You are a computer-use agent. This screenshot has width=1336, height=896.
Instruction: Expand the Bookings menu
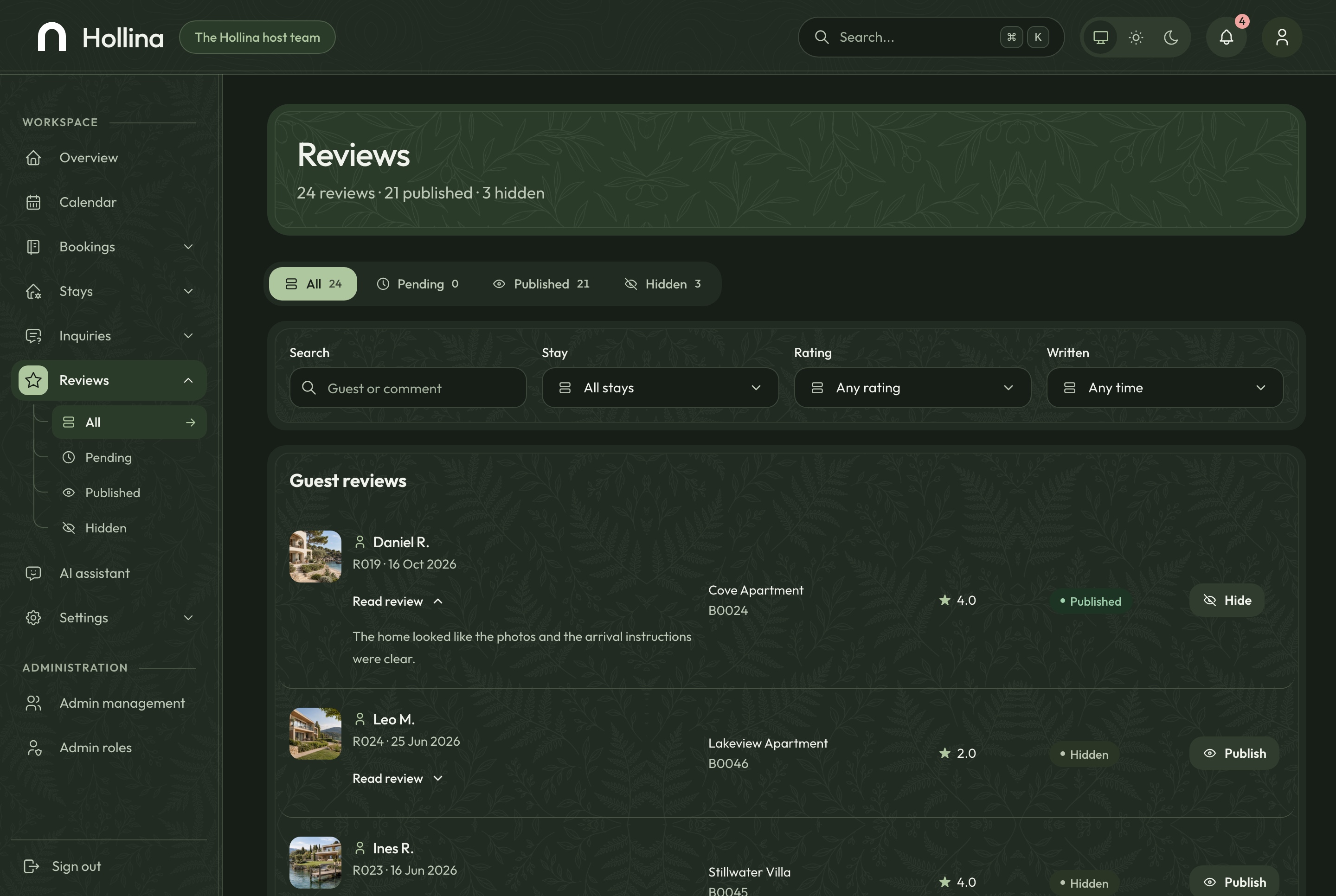[109, 247]
